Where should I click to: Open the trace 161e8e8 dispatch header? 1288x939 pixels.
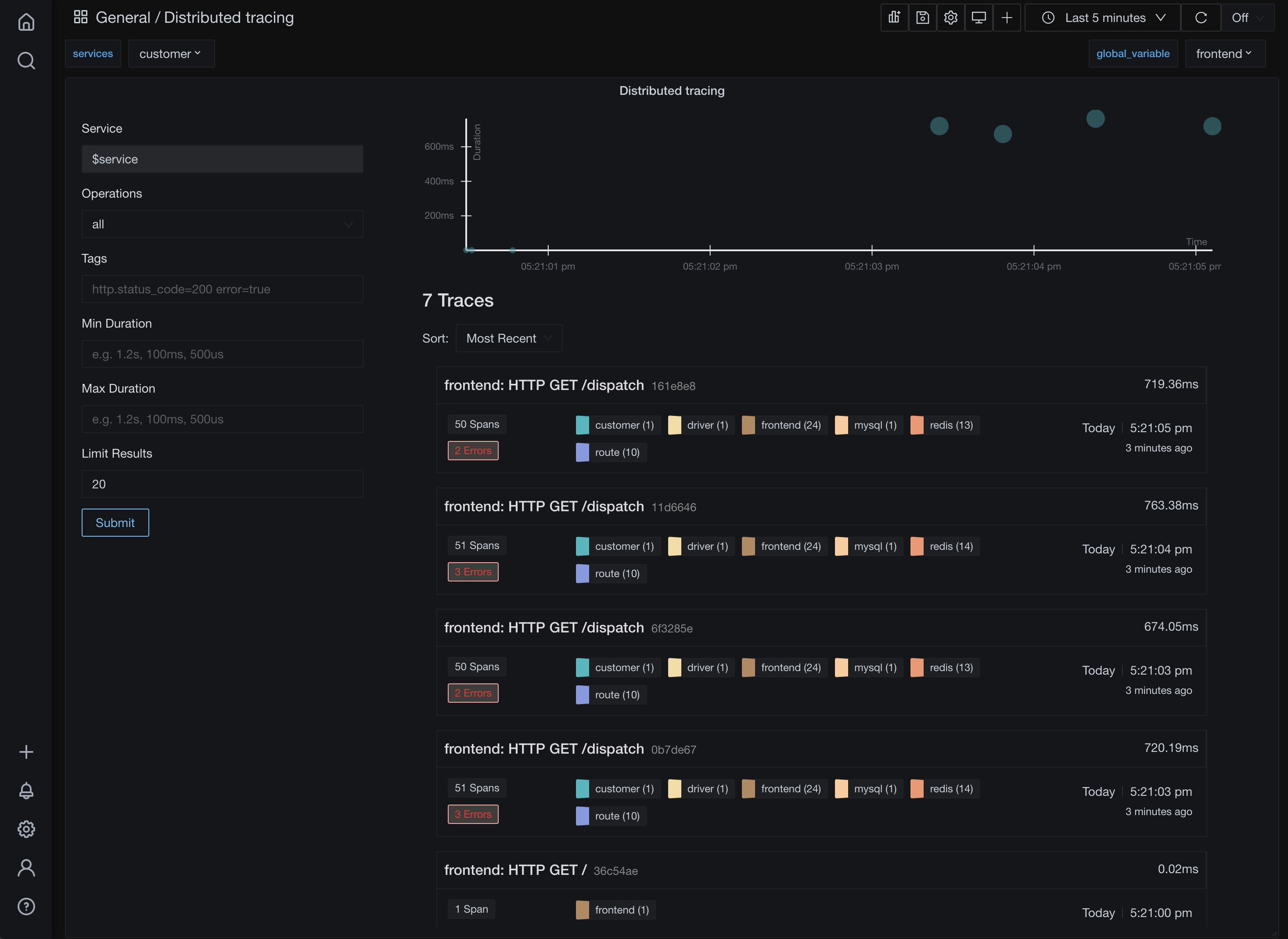click(544, 385)
